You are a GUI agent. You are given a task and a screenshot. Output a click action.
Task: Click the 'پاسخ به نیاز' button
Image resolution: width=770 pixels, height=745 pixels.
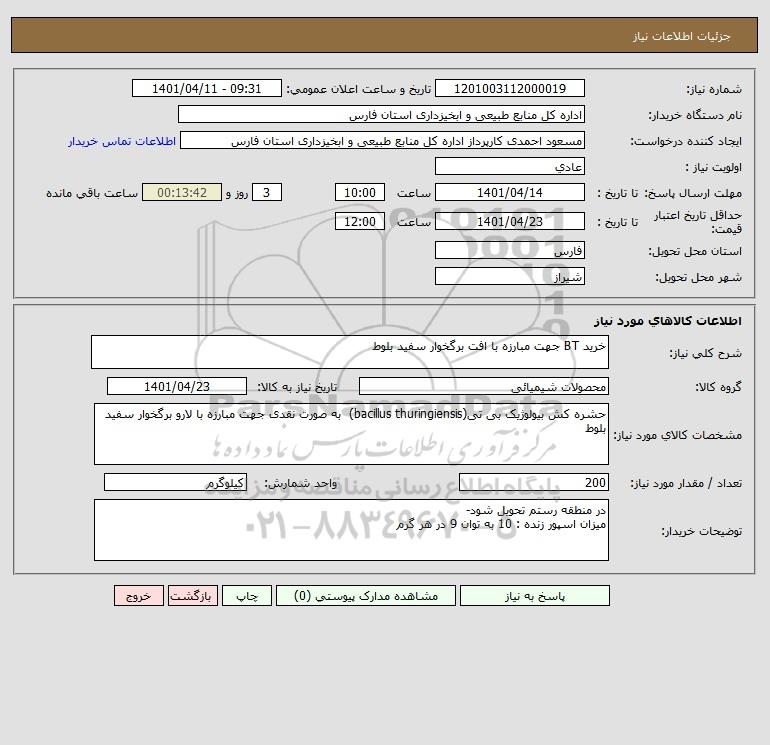click(x=535, y=596)
